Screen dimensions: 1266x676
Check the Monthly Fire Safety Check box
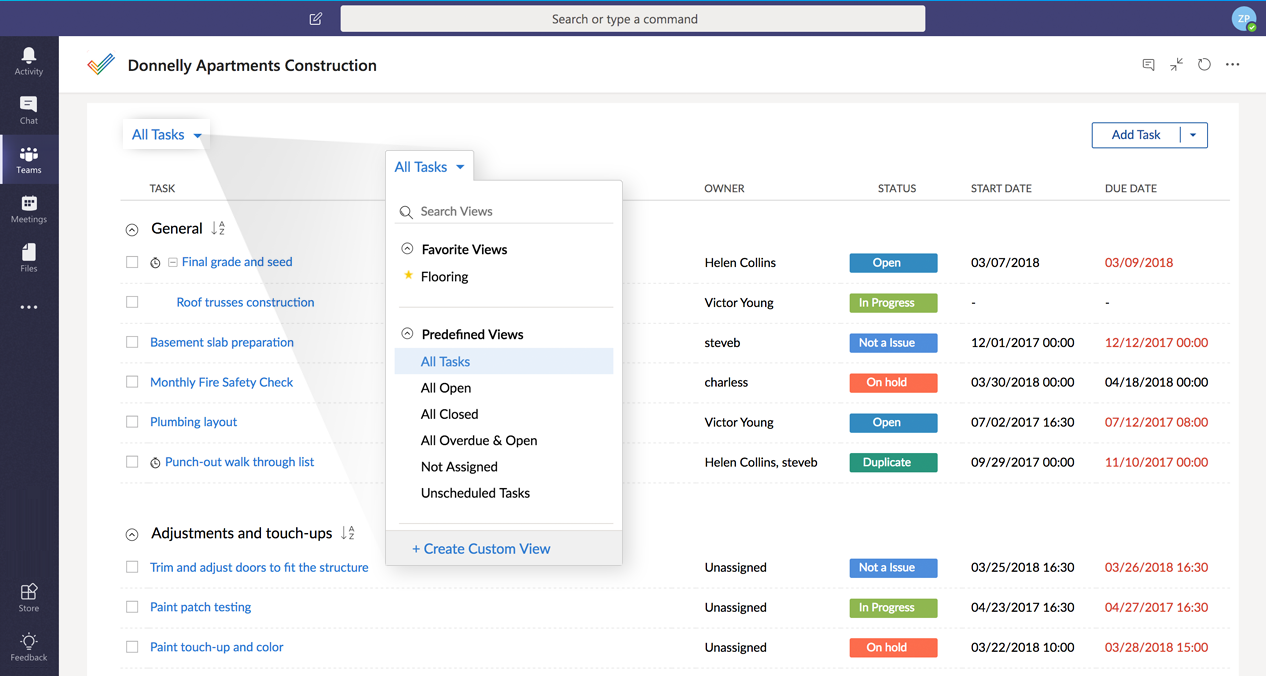tap(132, 382)
